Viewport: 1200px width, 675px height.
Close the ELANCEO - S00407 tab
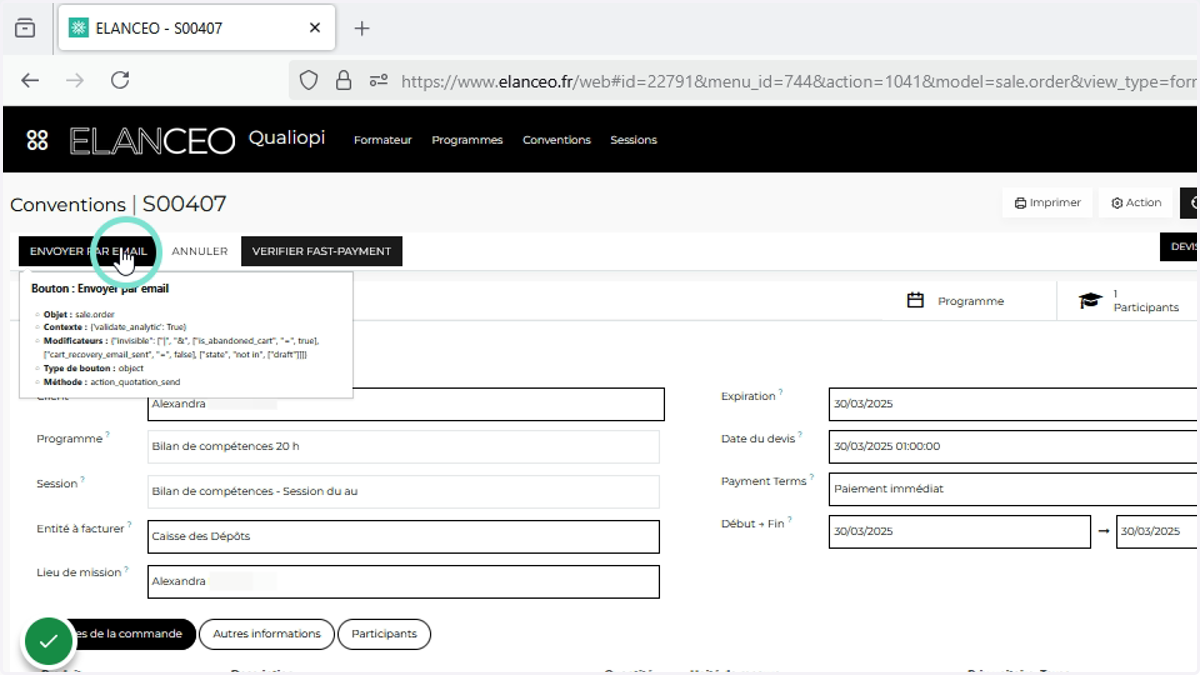pyautogui.click(x=315, y=29)
